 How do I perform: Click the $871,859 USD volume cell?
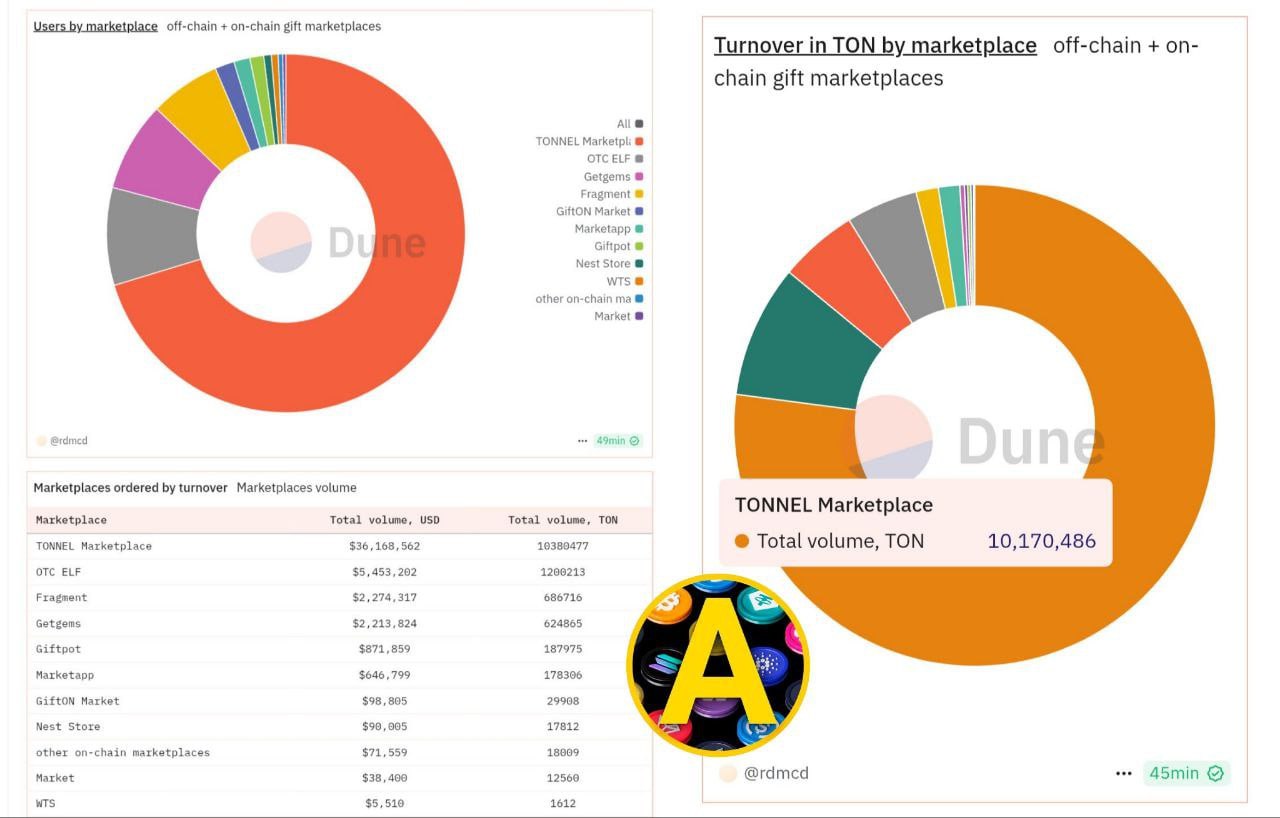pyautogui.click(x=385, y=649)
